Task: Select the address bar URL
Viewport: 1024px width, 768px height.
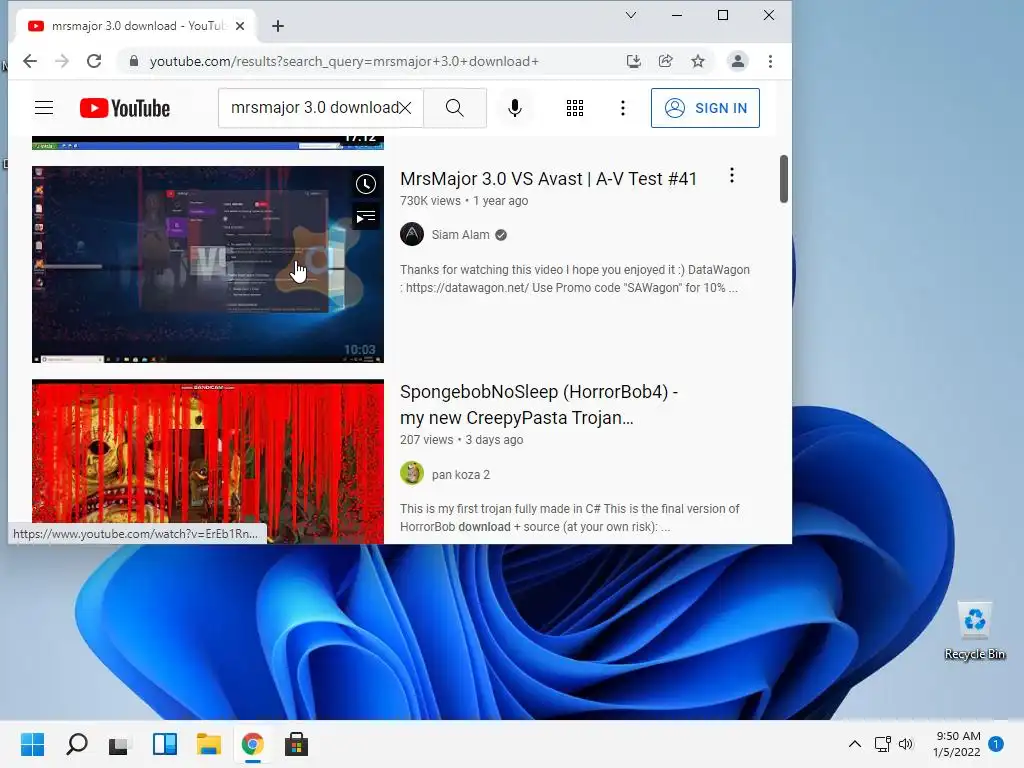Action: coord(344,61)
